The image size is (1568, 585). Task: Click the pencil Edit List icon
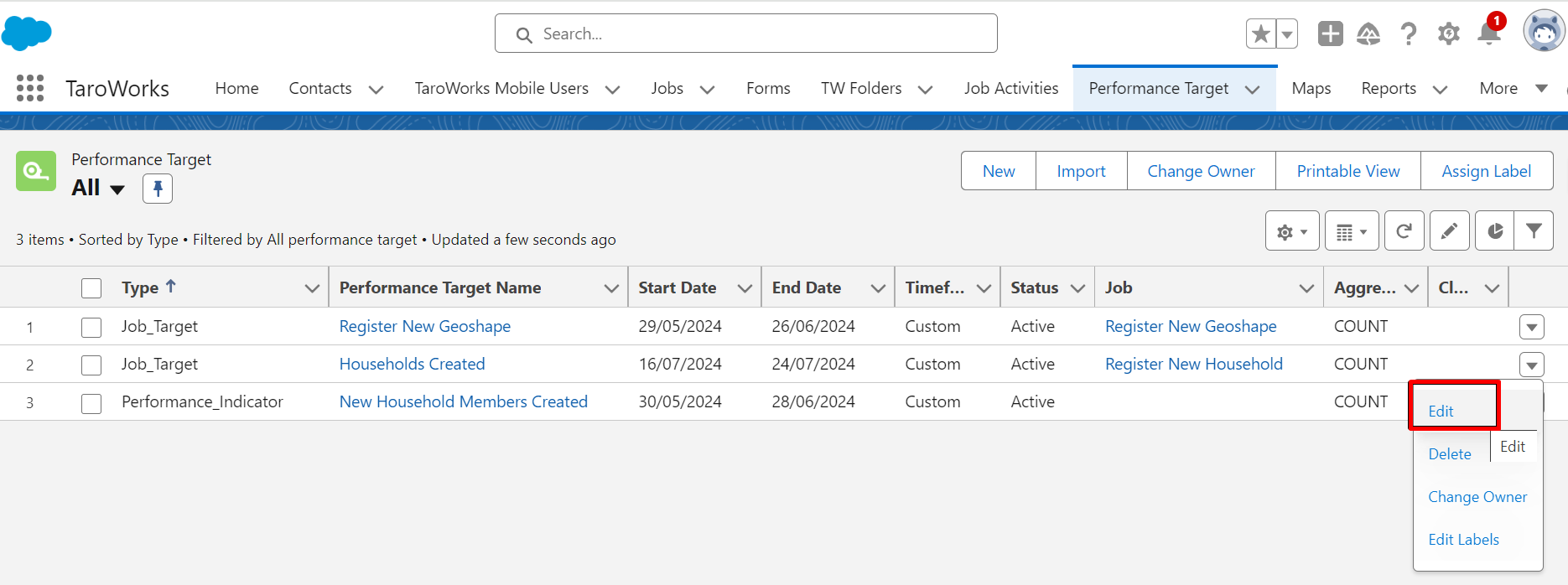pyautogui.click(x=1449, y=231)
